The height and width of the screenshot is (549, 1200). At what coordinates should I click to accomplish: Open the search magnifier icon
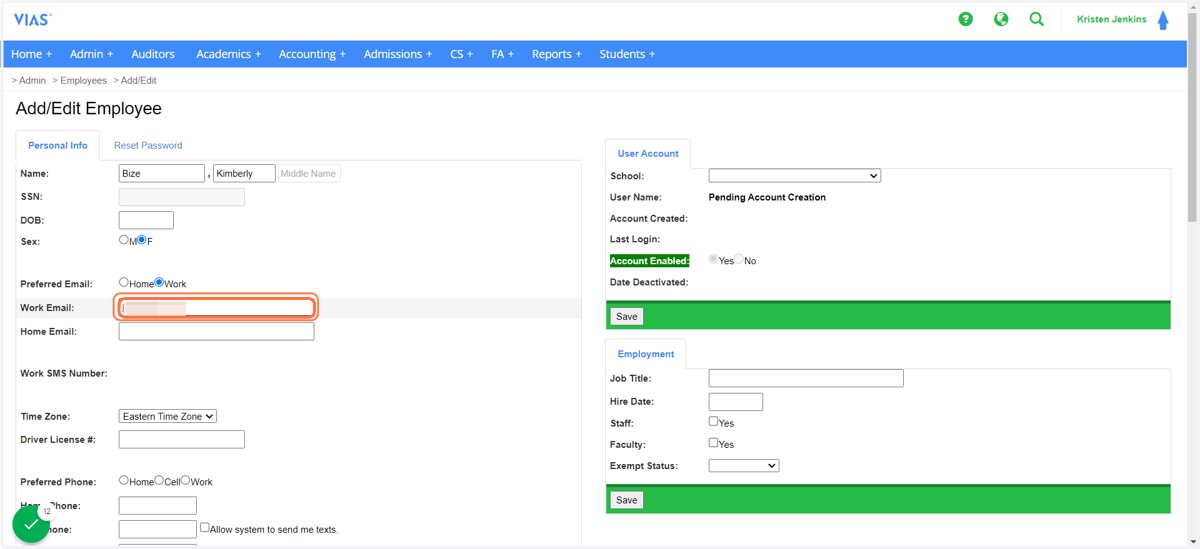coord(1037,19)
